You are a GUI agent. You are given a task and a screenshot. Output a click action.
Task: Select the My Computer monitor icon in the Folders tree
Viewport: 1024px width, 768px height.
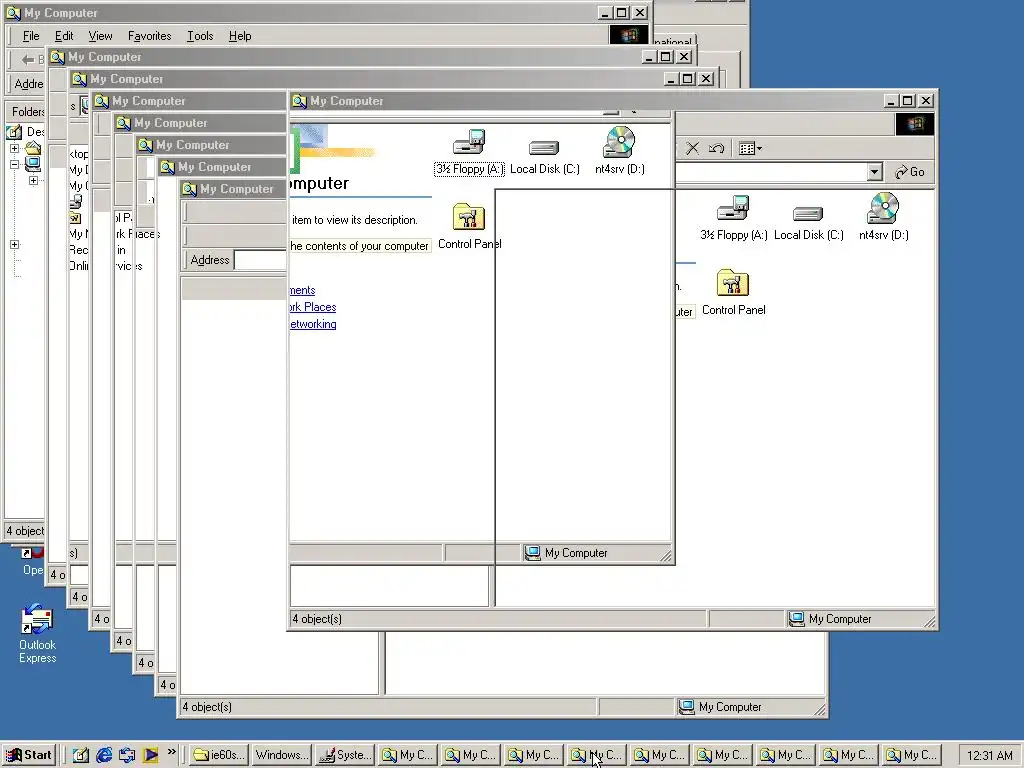[x=33, y=163]
